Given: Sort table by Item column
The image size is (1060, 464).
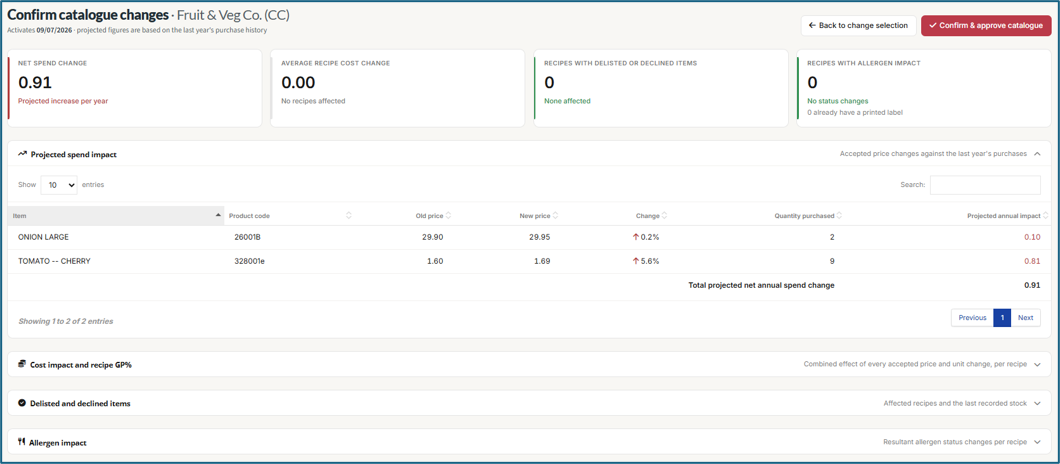Looking at the screenshot, I should coord(116,216).
